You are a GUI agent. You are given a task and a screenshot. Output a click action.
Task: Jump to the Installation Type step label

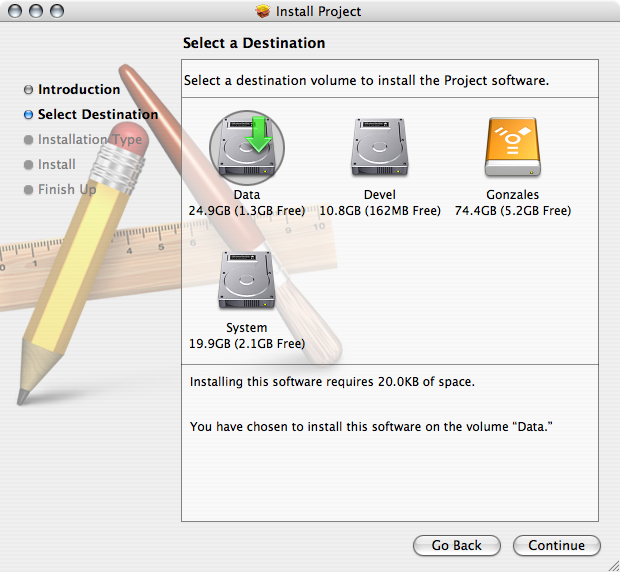tap(90, 140)
